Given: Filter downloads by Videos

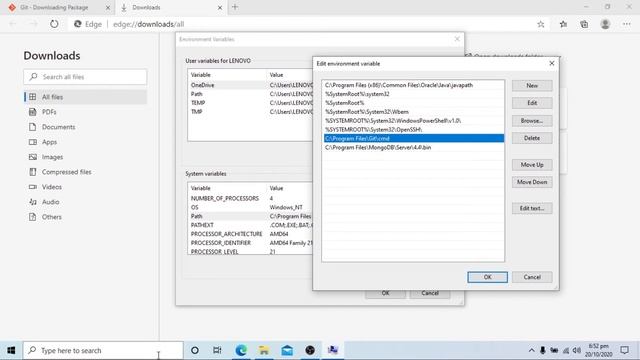Looking at the screenshot, I should 85,187.
